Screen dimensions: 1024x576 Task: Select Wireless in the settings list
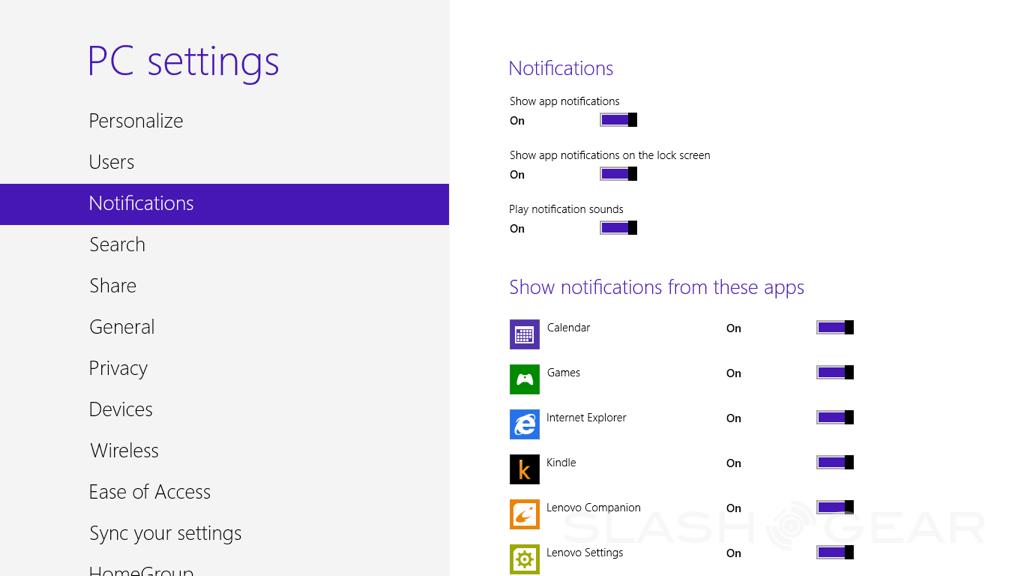[x=124, y=451]
